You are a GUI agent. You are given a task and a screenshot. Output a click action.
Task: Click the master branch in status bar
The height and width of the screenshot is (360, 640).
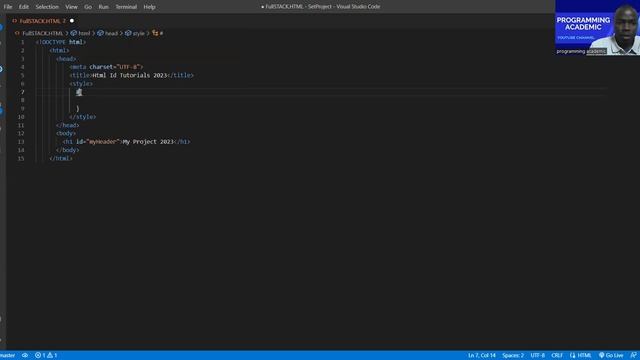[8, 356]
